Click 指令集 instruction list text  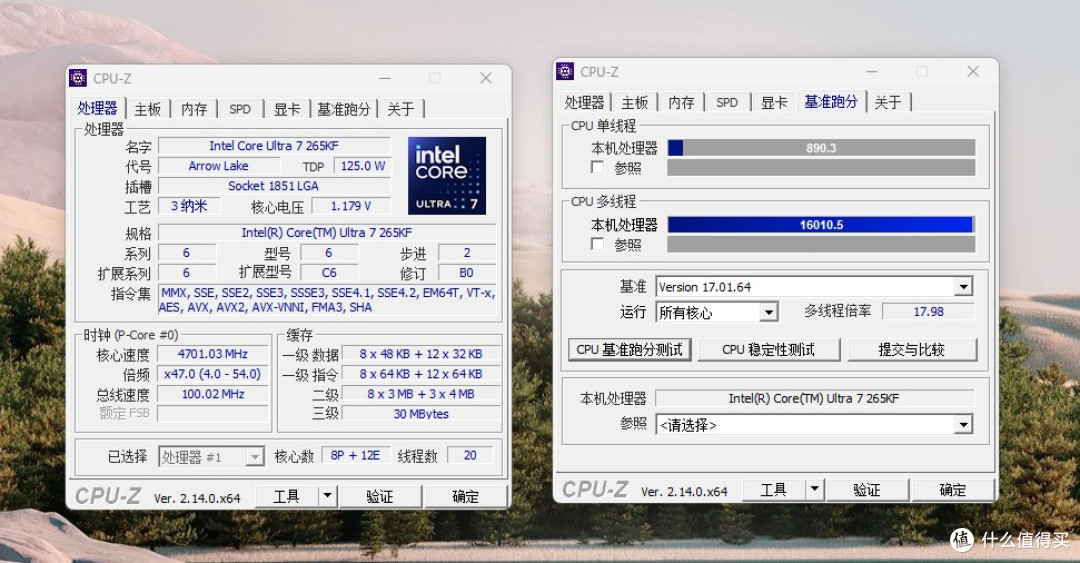(327, 300)
